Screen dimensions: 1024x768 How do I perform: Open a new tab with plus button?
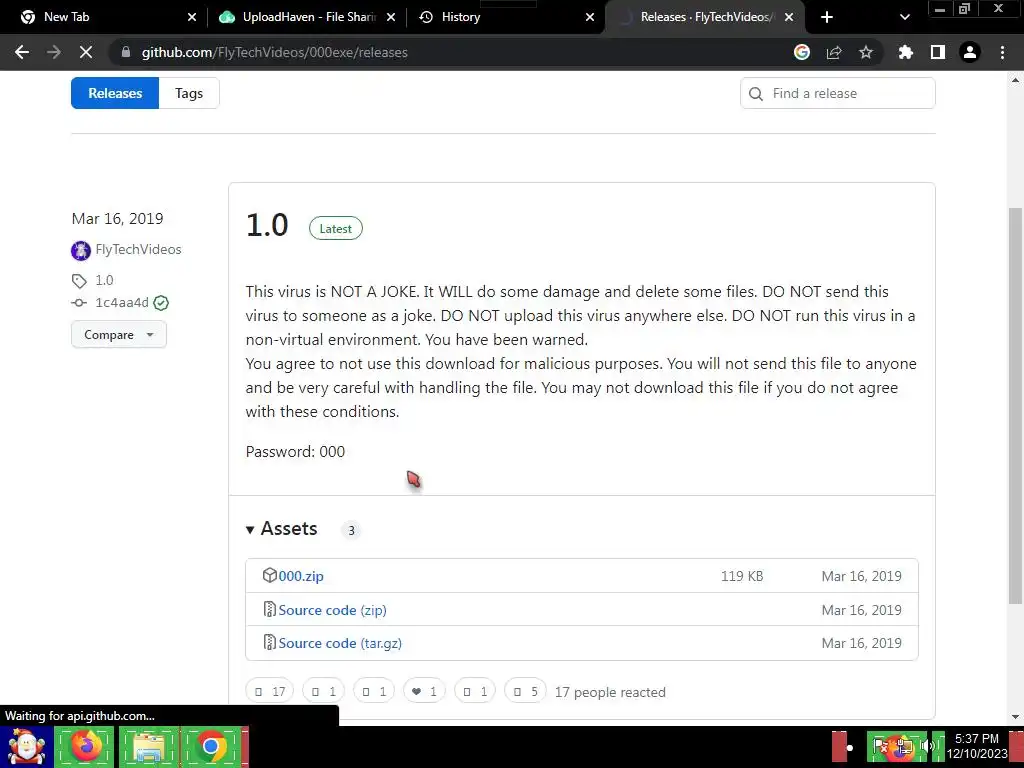(x=827, y=17)
